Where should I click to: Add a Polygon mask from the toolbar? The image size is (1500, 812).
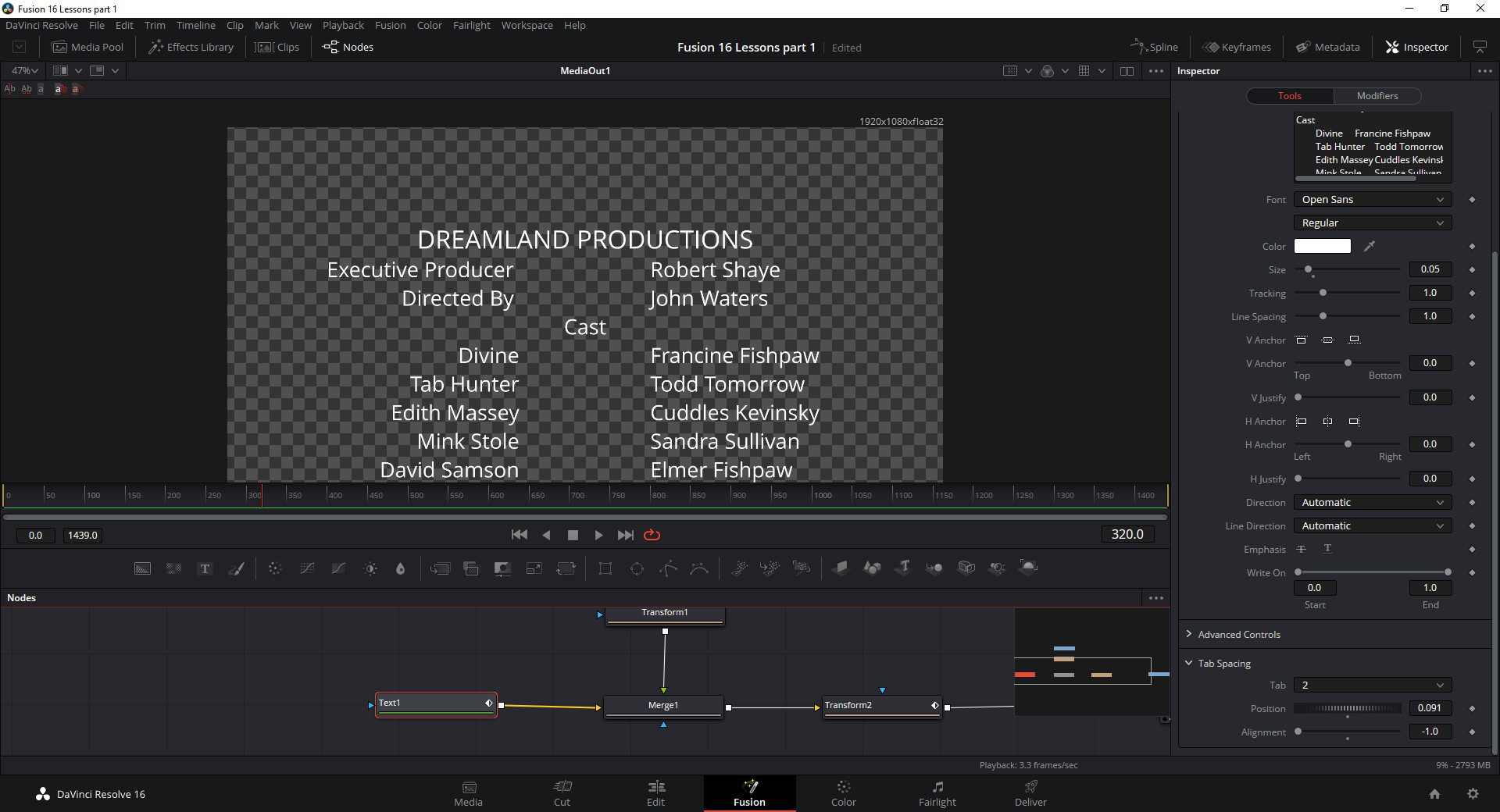click(x=668, y=568)
